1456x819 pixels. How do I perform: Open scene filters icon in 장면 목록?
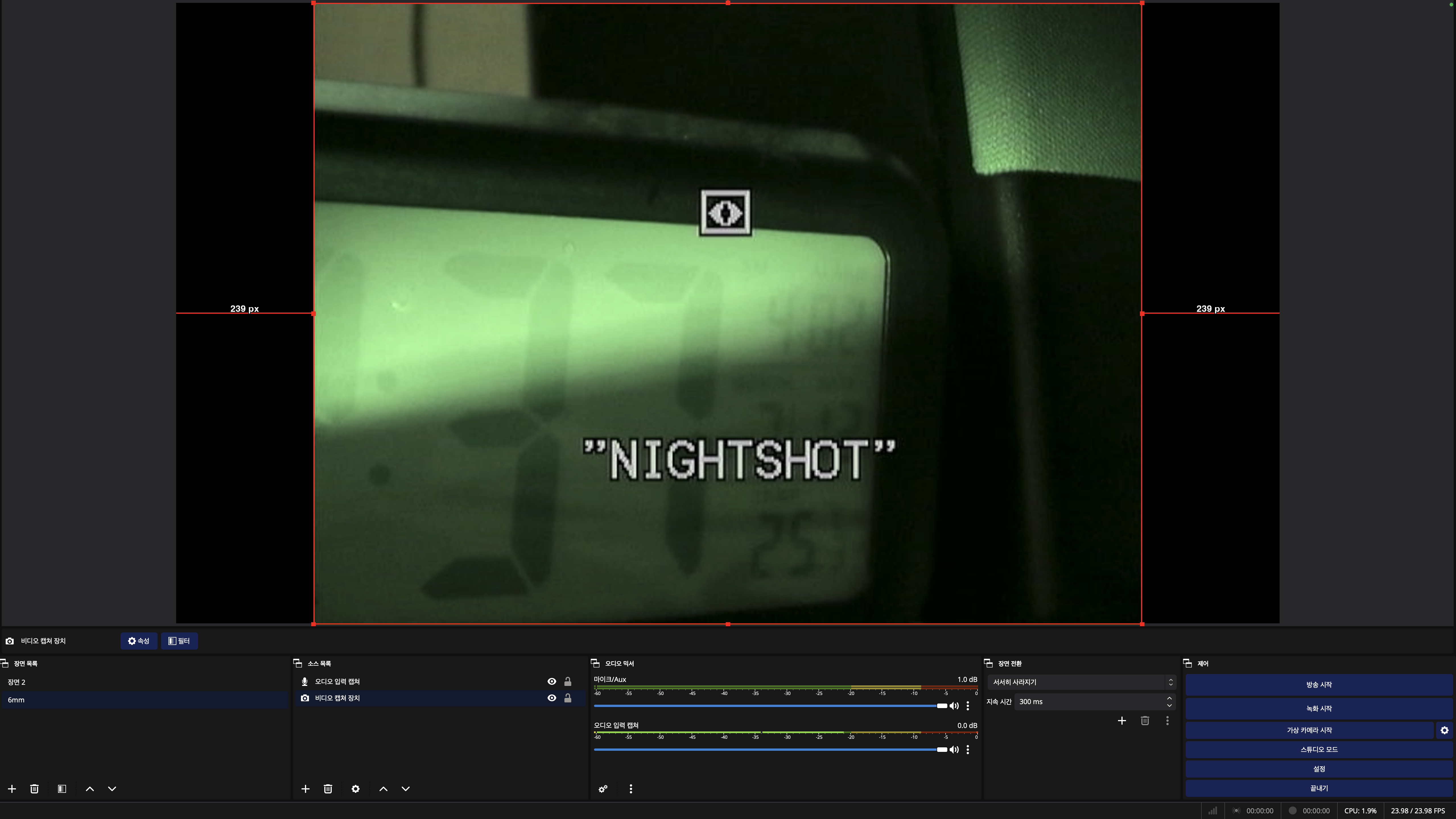(x=62, y=789)
